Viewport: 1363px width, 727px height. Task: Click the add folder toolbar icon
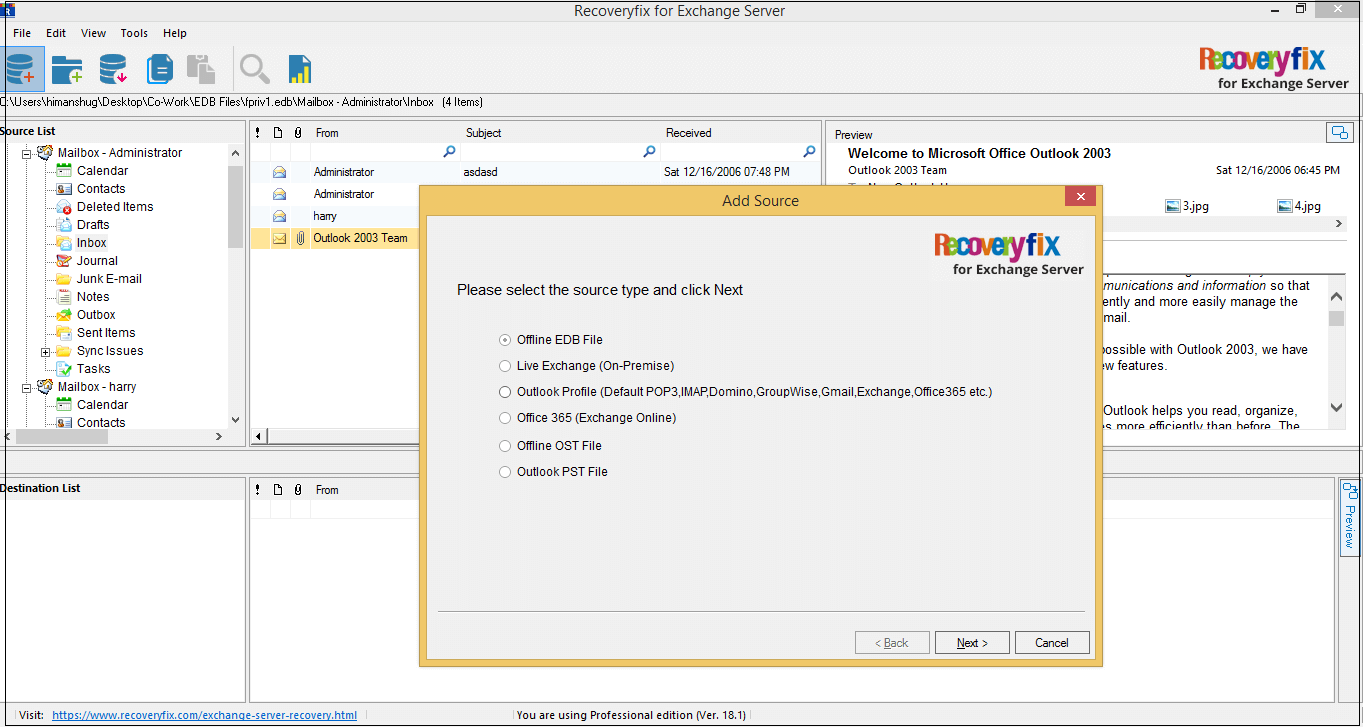[x=67, y=69]
